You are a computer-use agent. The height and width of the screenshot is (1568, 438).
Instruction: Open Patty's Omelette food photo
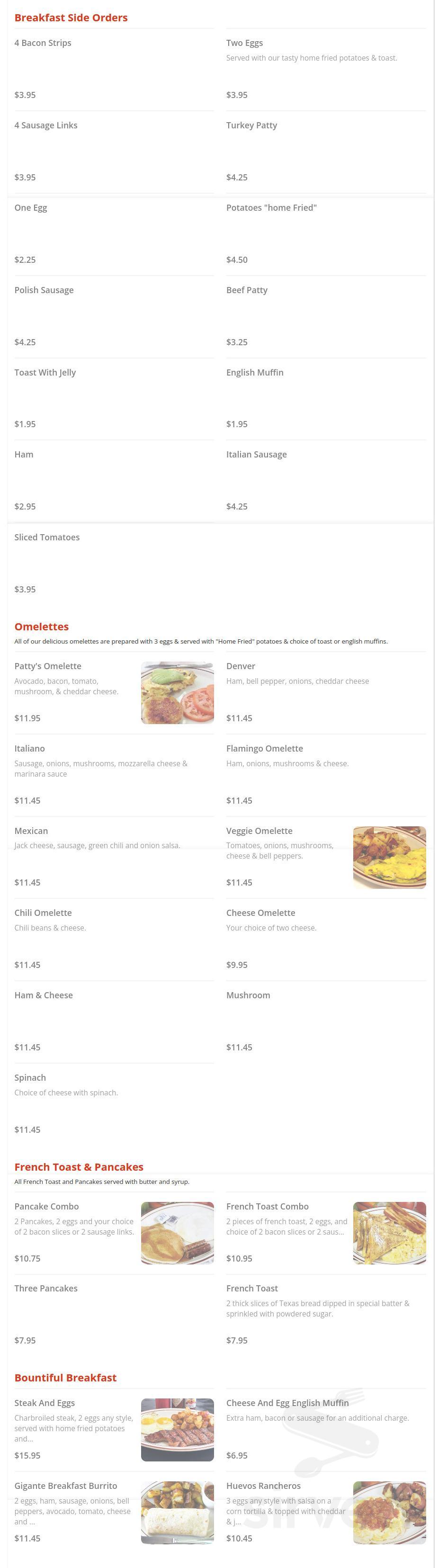pyautogui.click(x=177, y=693)
